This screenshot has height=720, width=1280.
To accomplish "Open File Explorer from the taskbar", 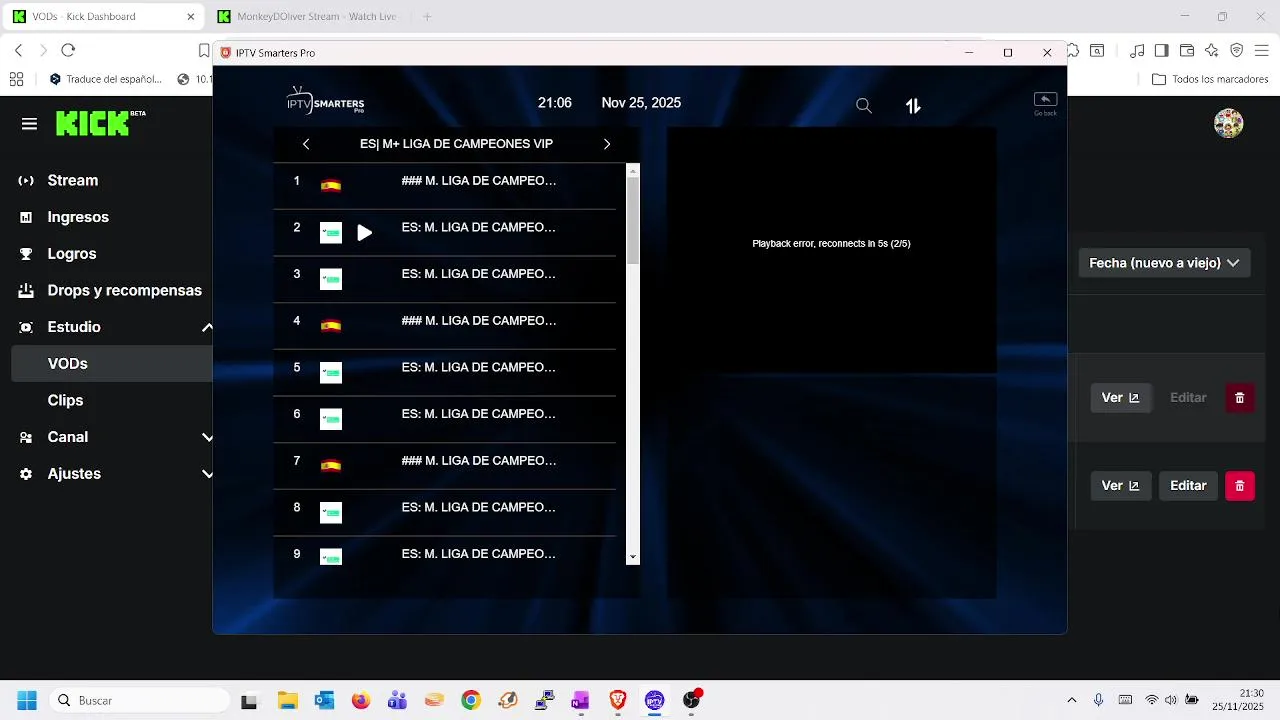I will click(287, 700).
